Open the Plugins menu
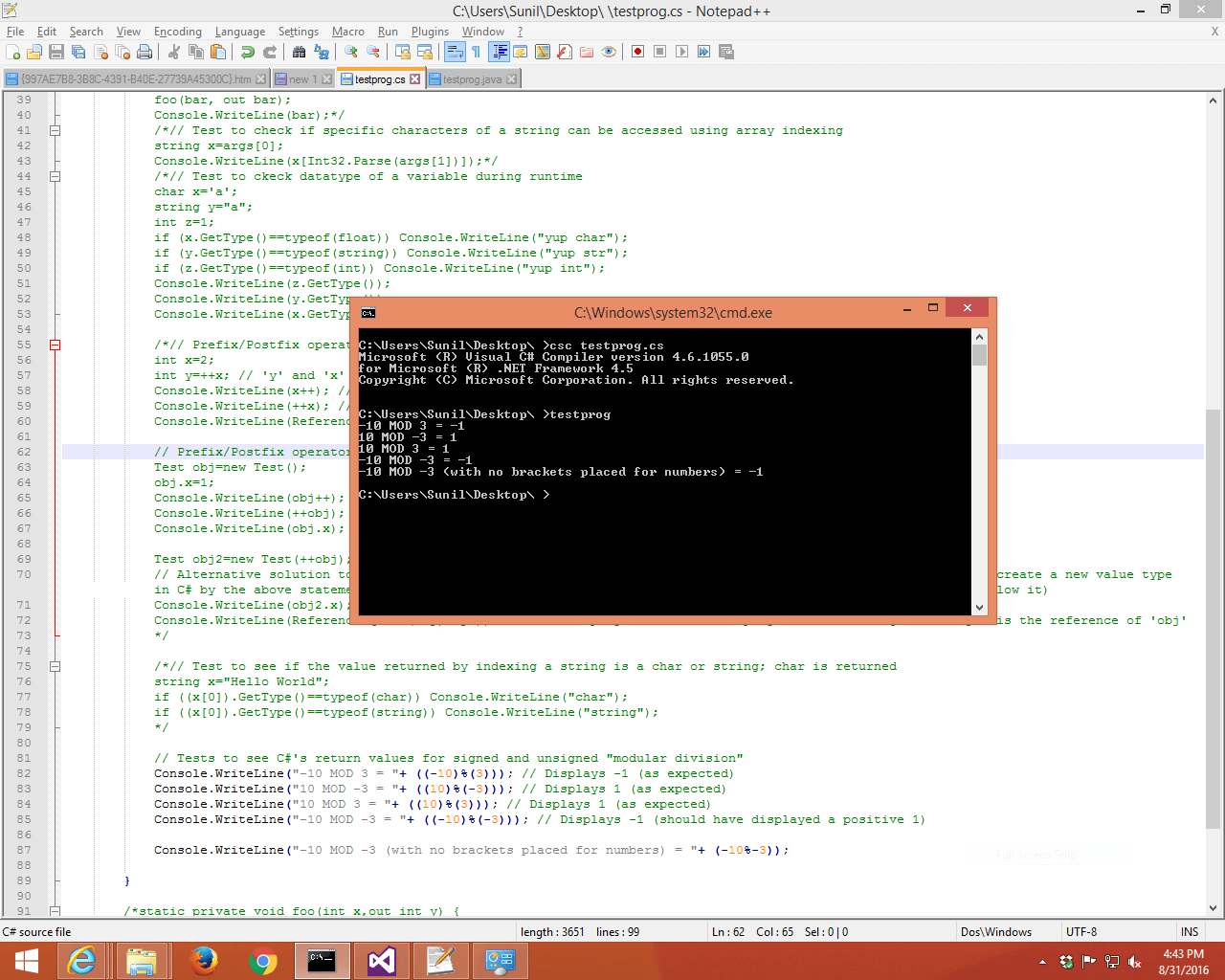This screenshot has width=1225, height=980. (x=430, y=32)
